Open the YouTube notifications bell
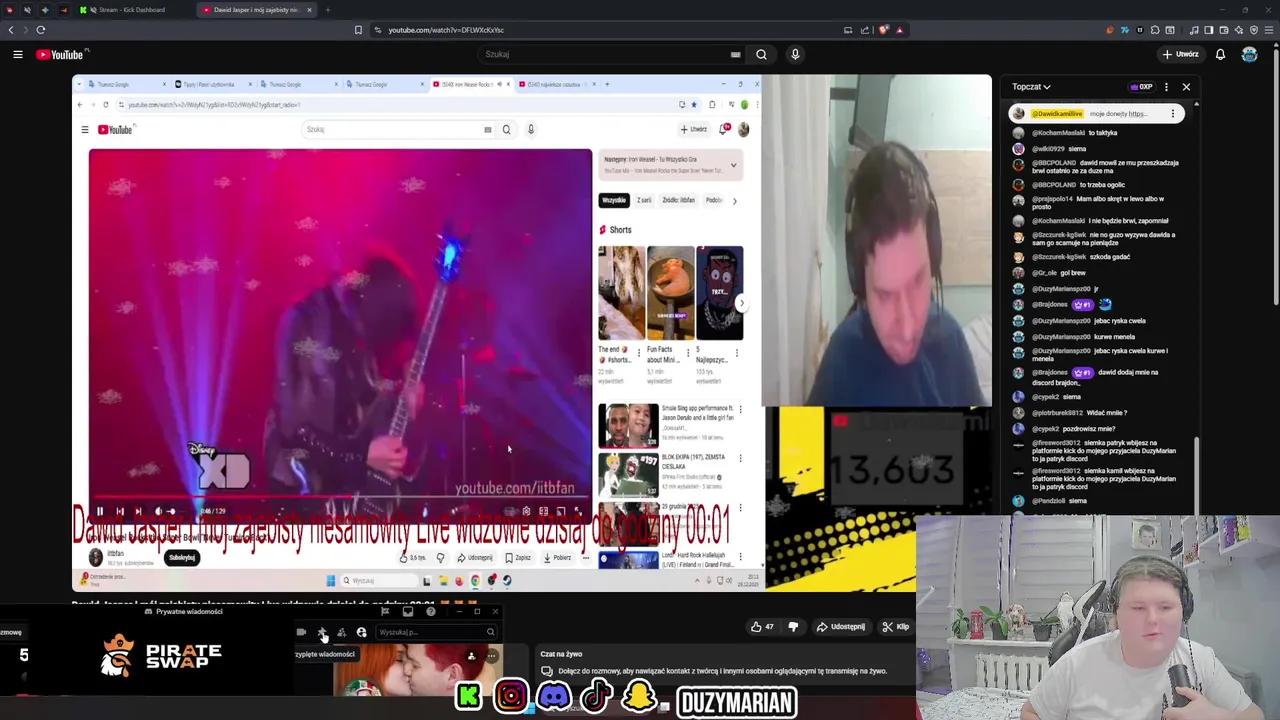This screenshot has width=1280, height=720. [x=1220, y=54]
